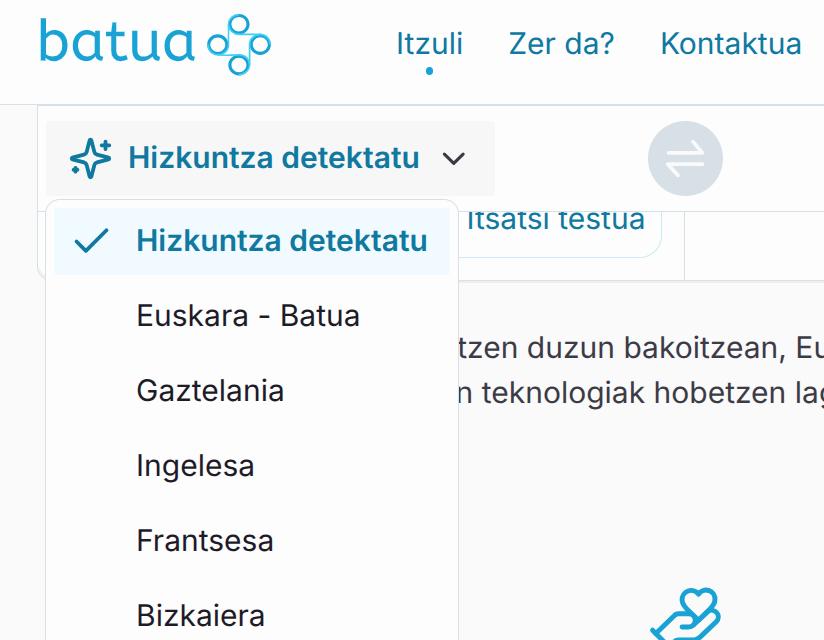Click the batua wordmark text
This screenshot has width=824, height=640.
(116, 43)
